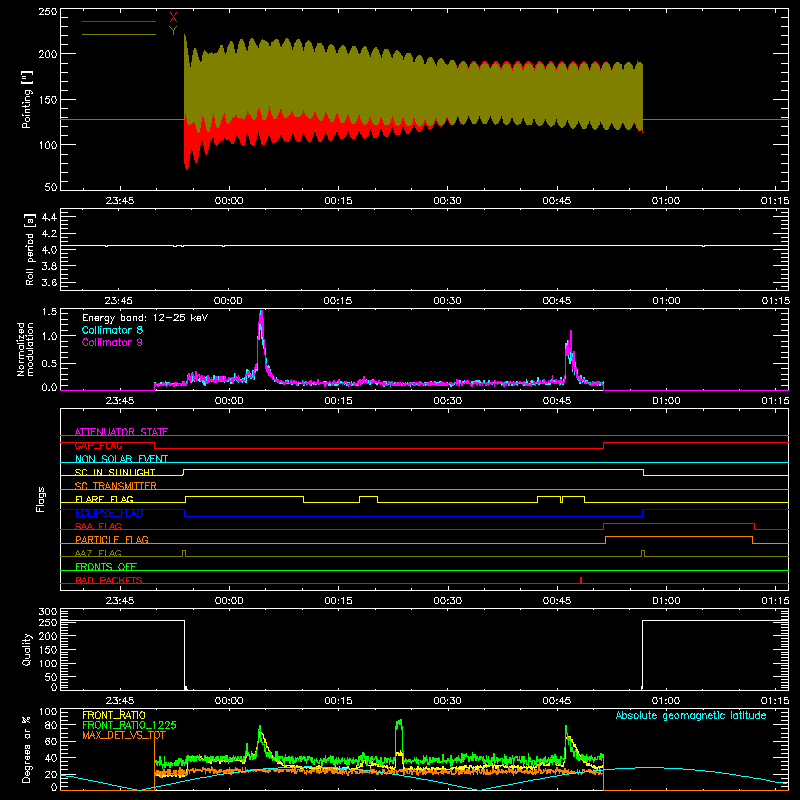Click the Normalized modulation axis title

[25, 349]
